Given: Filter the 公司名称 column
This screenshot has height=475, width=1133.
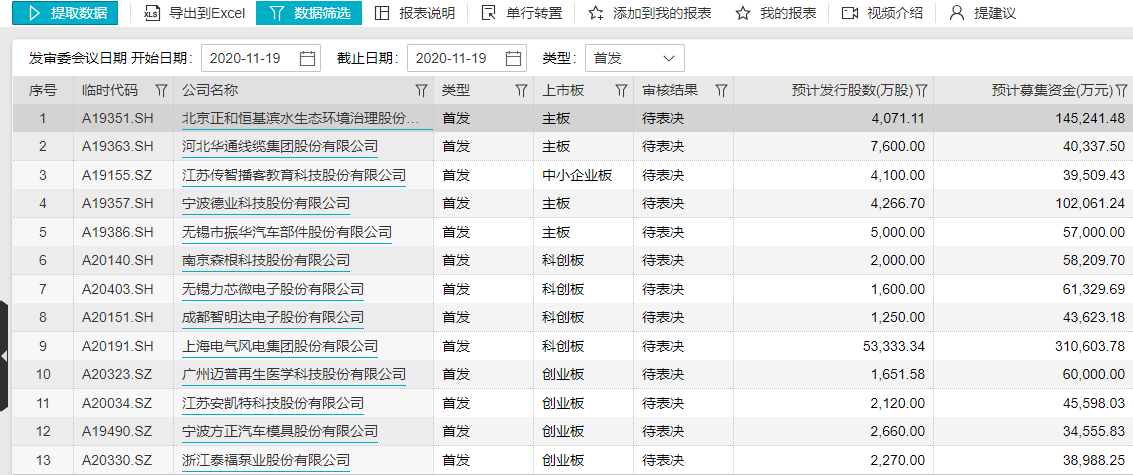Looking at the screenshot, I should point(421,90).
